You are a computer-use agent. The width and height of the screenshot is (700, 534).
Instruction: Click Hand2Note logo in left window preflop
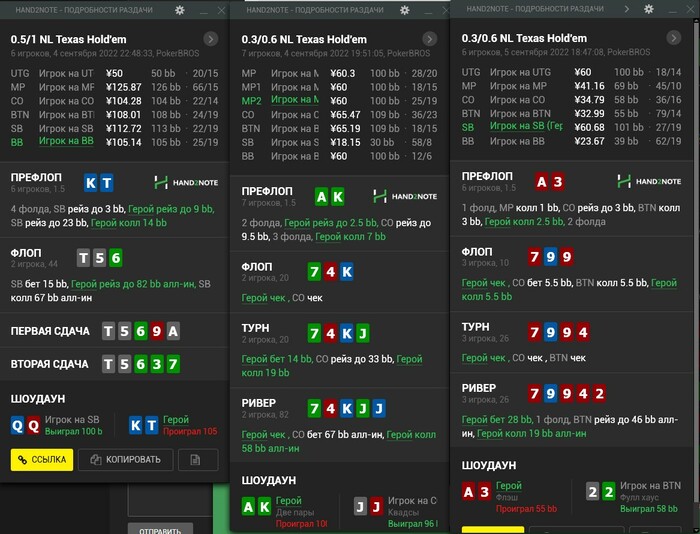(x=186, y=182)
